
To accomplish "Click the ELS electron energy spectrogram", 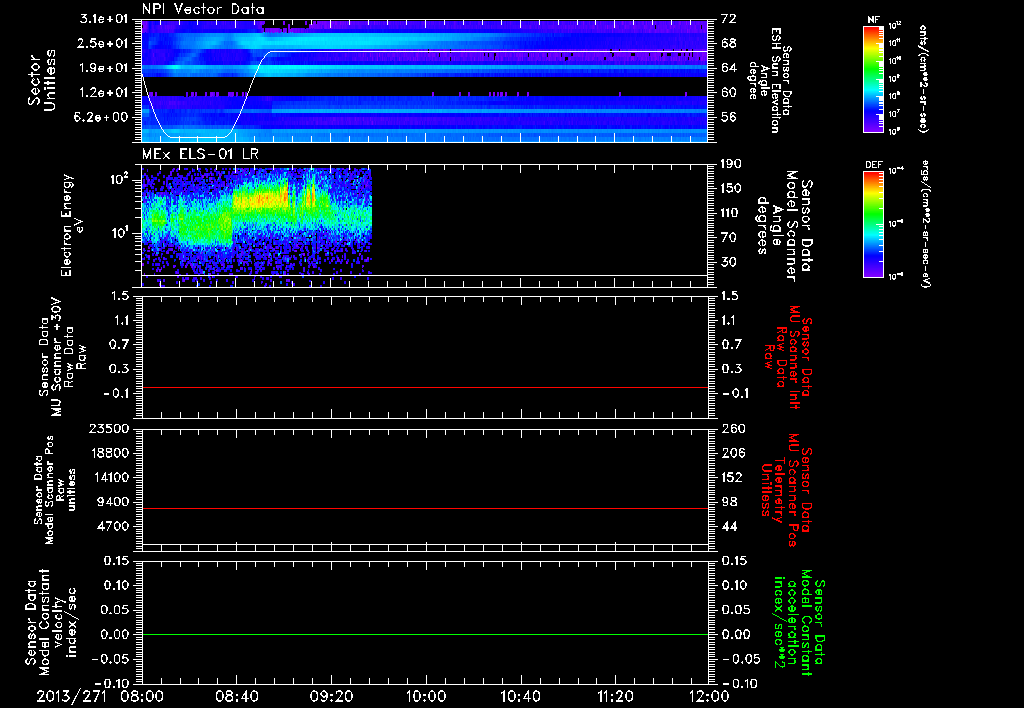I will point(257,225).
